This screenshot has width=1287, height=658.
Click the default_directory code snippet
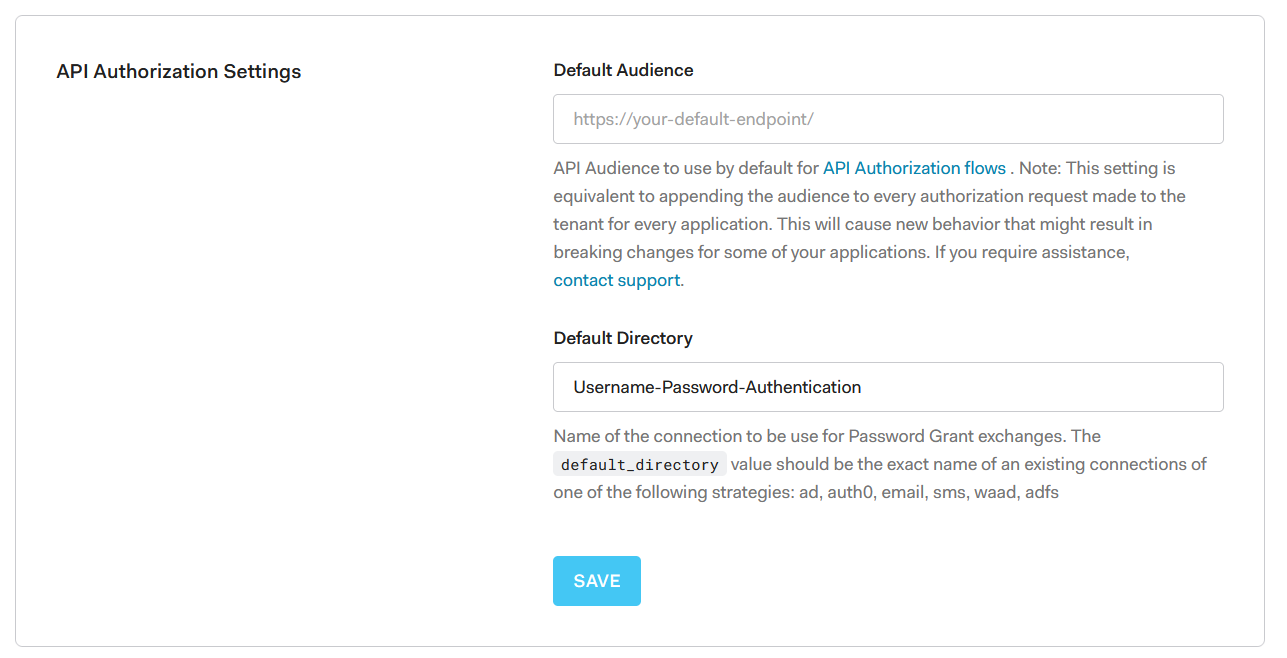640,465
